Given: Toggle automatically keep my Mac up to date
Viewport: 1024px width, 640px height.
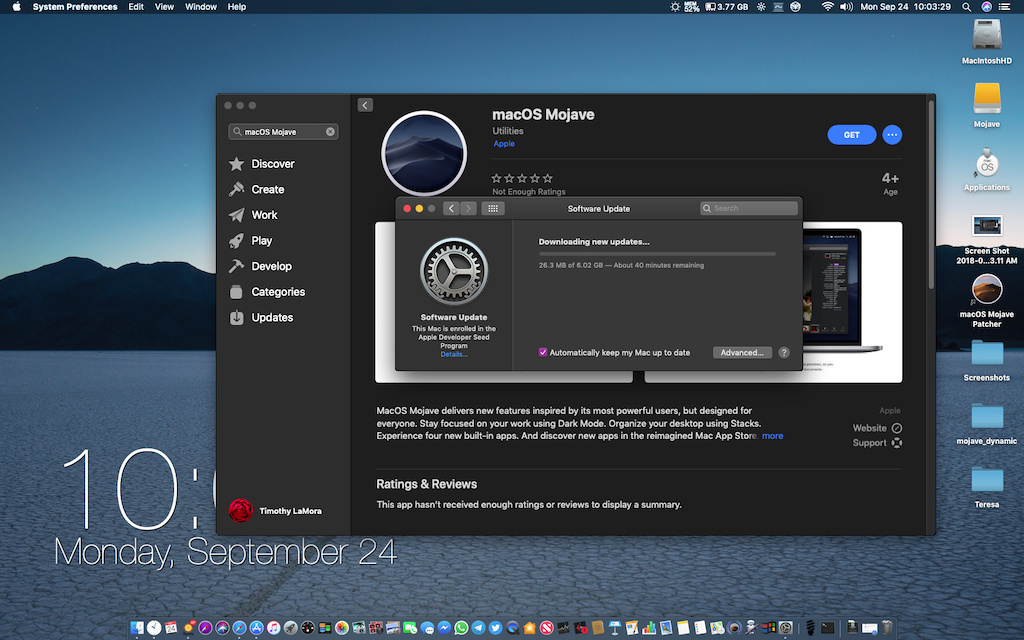Looking at the screenshot, I should pos(543,353).
